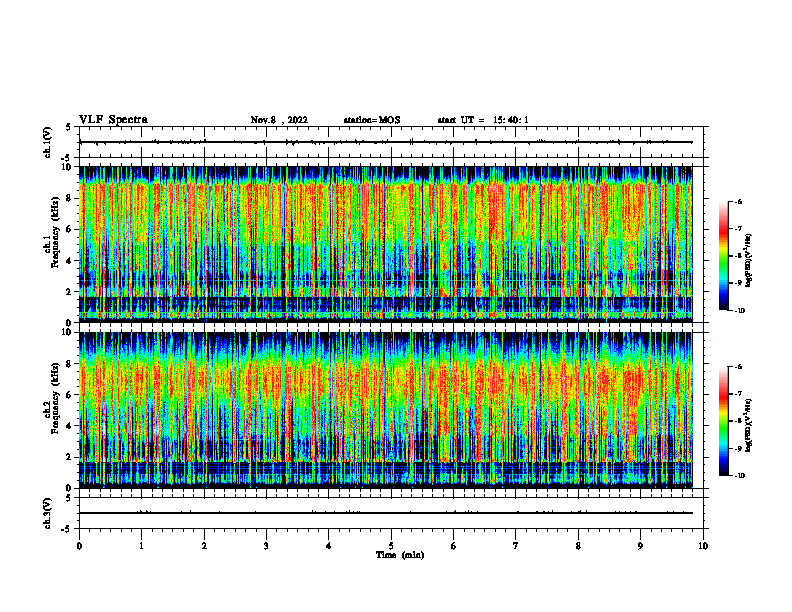Click the "VLF Spectra" plot title

tap(113, 120)
